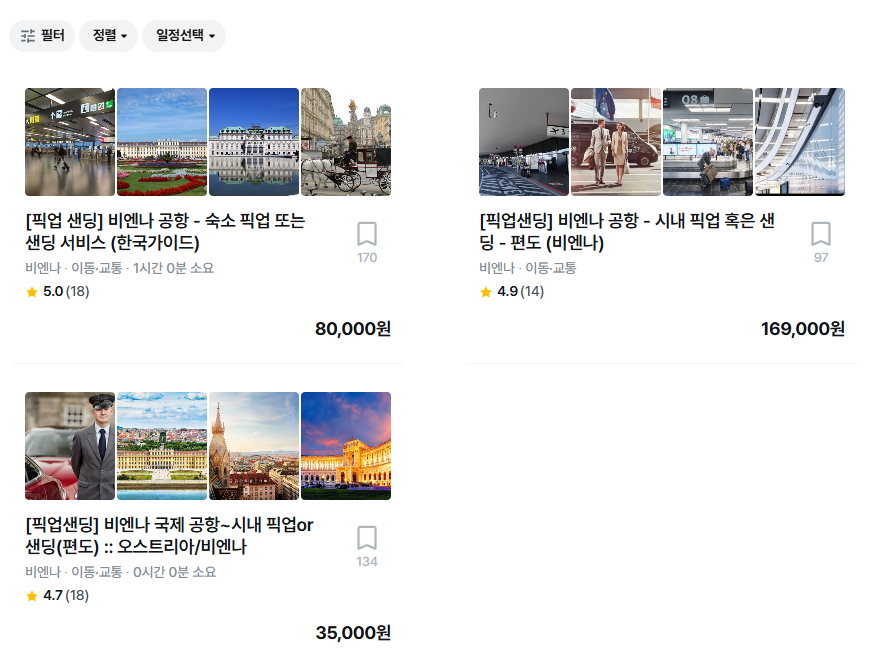
Task: Click bookmark count 134
Action: pos(367,562)
